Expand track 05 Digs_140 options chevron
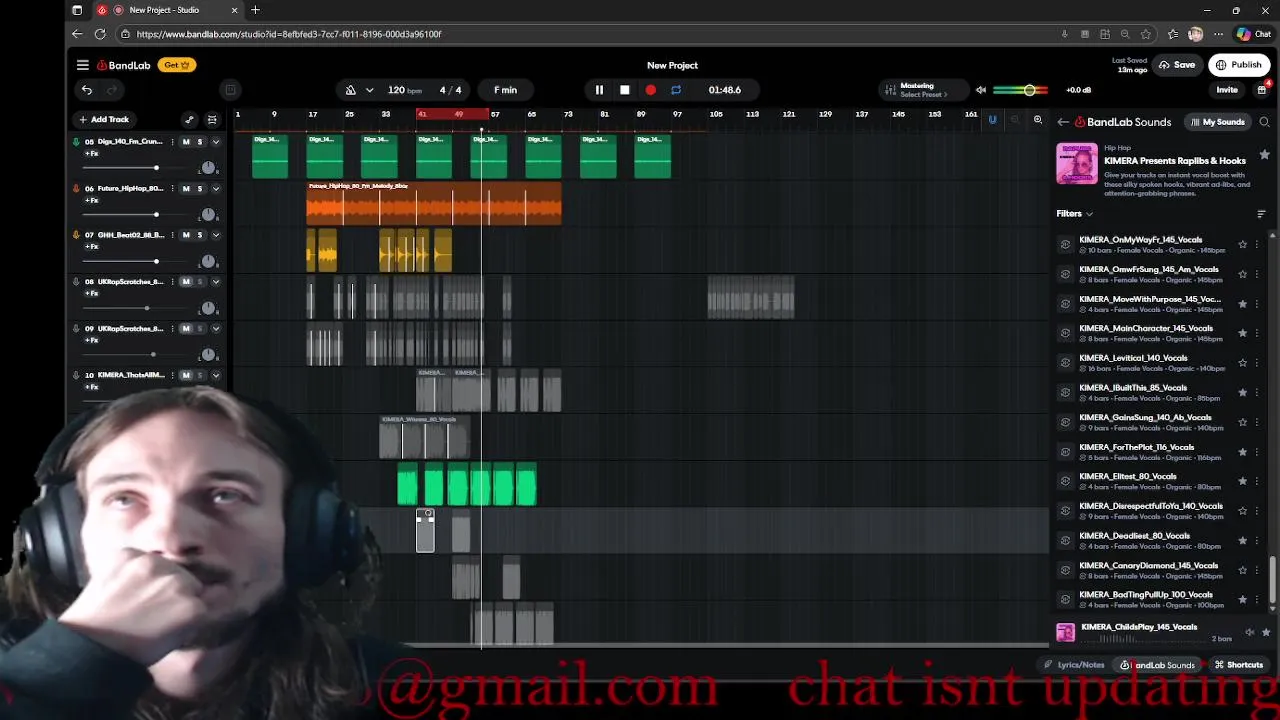 coord(215,142)
